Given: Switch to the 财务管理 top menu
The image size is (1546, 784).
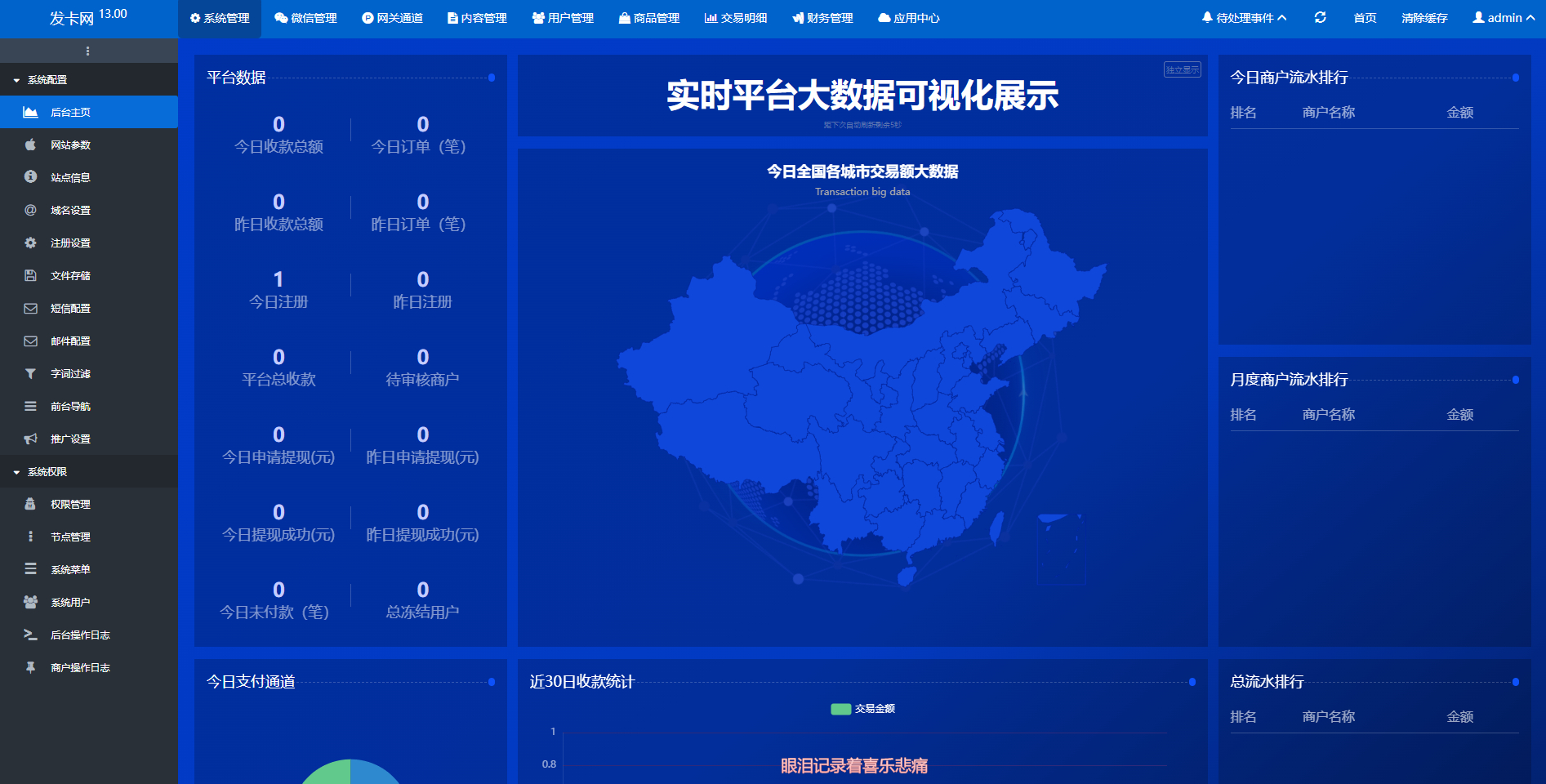Looking at the screenshot, I should (822, 18).
